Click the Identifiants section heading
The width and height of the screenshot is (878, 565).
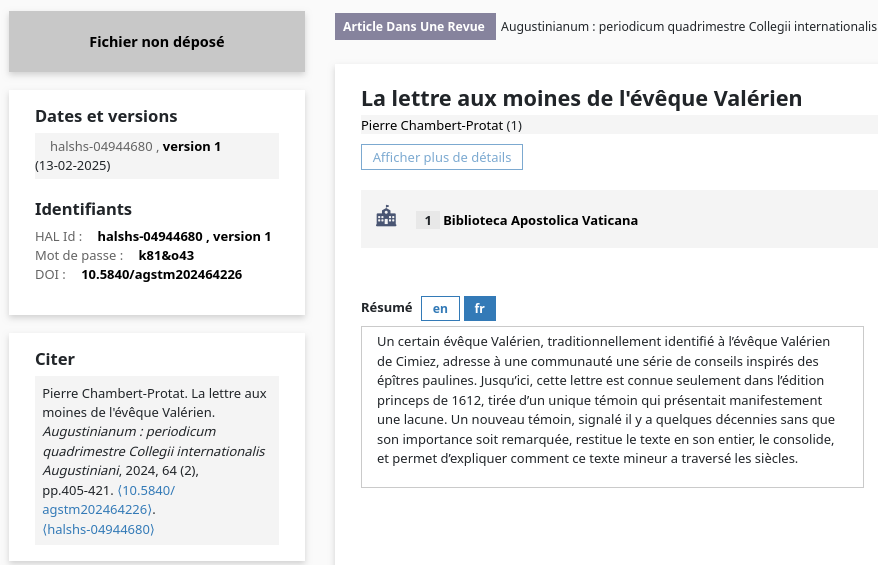point(83,209)
